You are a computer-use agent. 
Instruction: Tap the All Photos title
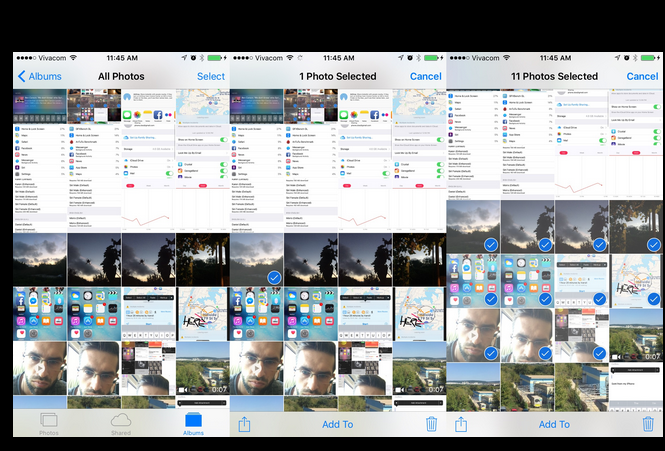click(121, 76)
